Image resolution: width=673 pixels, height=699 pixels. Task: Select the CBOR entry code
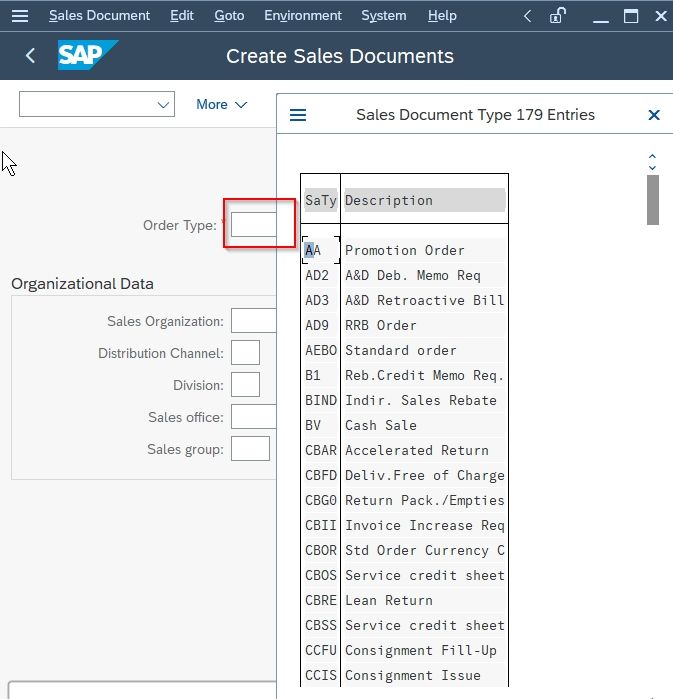[321, 550]
